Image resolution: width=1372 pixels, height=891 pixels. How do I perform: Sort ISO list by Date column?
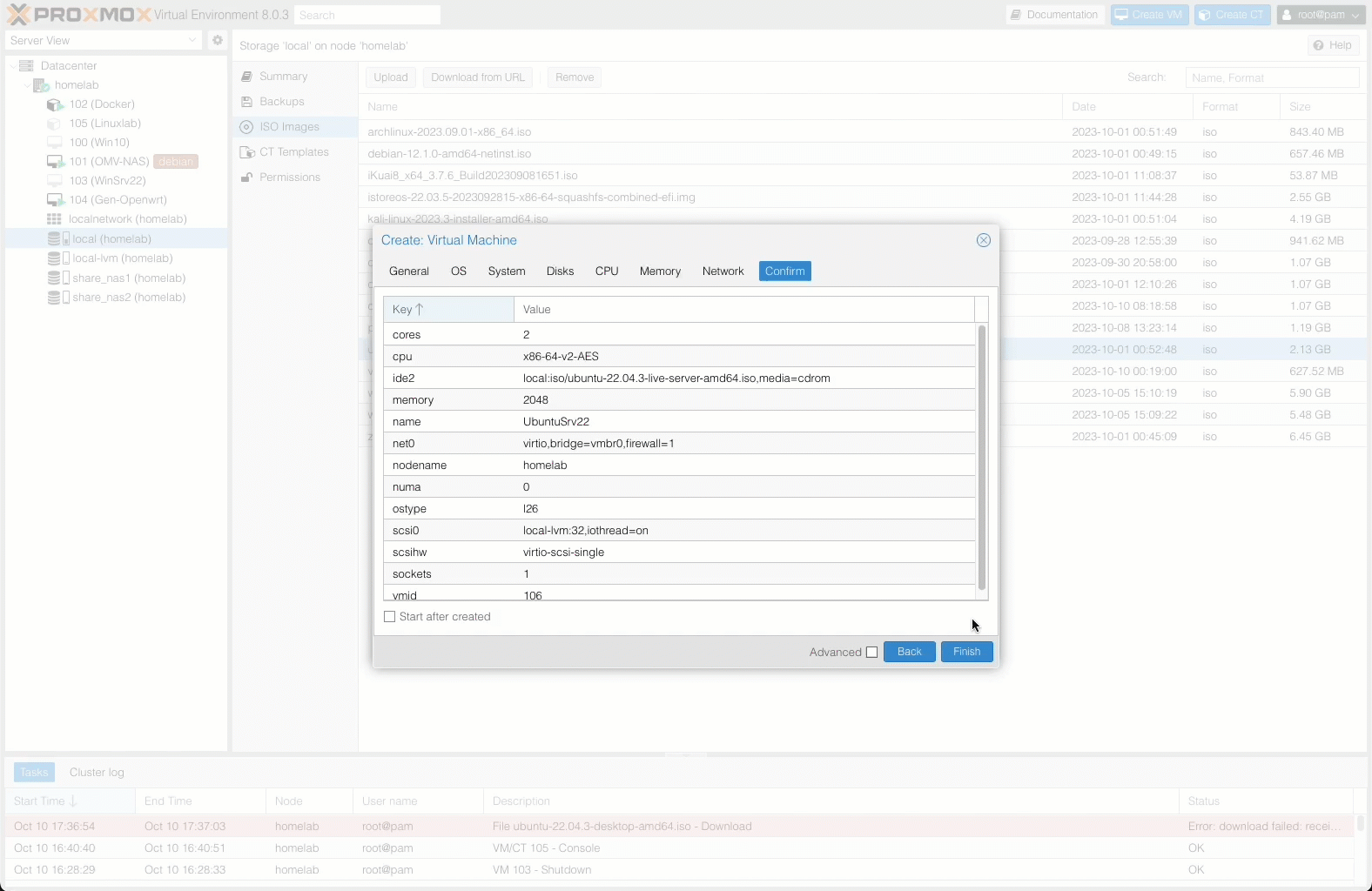1127,107
